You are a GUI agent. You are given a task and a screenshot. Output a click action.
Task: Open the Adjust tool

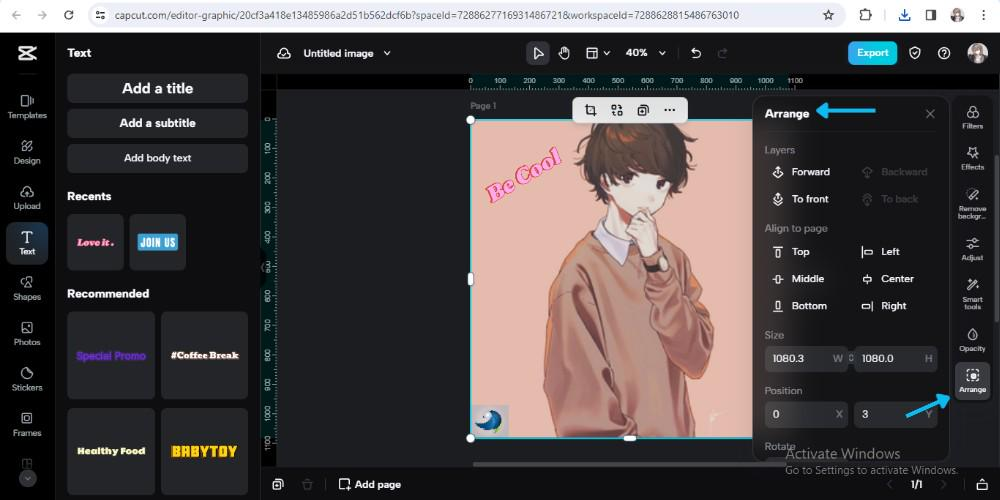[973, 249]
